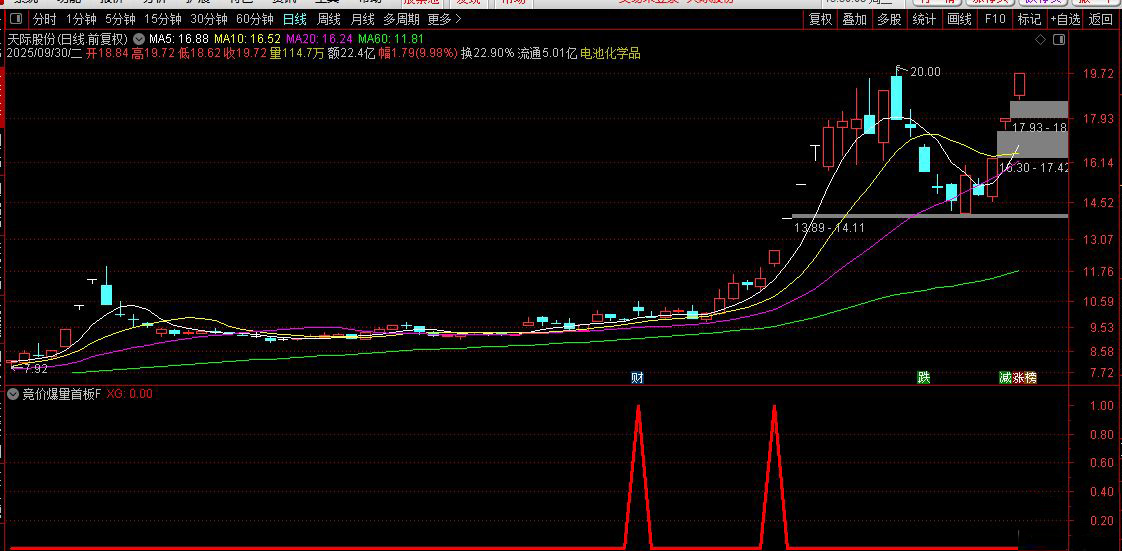The image size is (1122, 551).
Task: Click the 20.00 high price label
Action: (x=925, y=72)
